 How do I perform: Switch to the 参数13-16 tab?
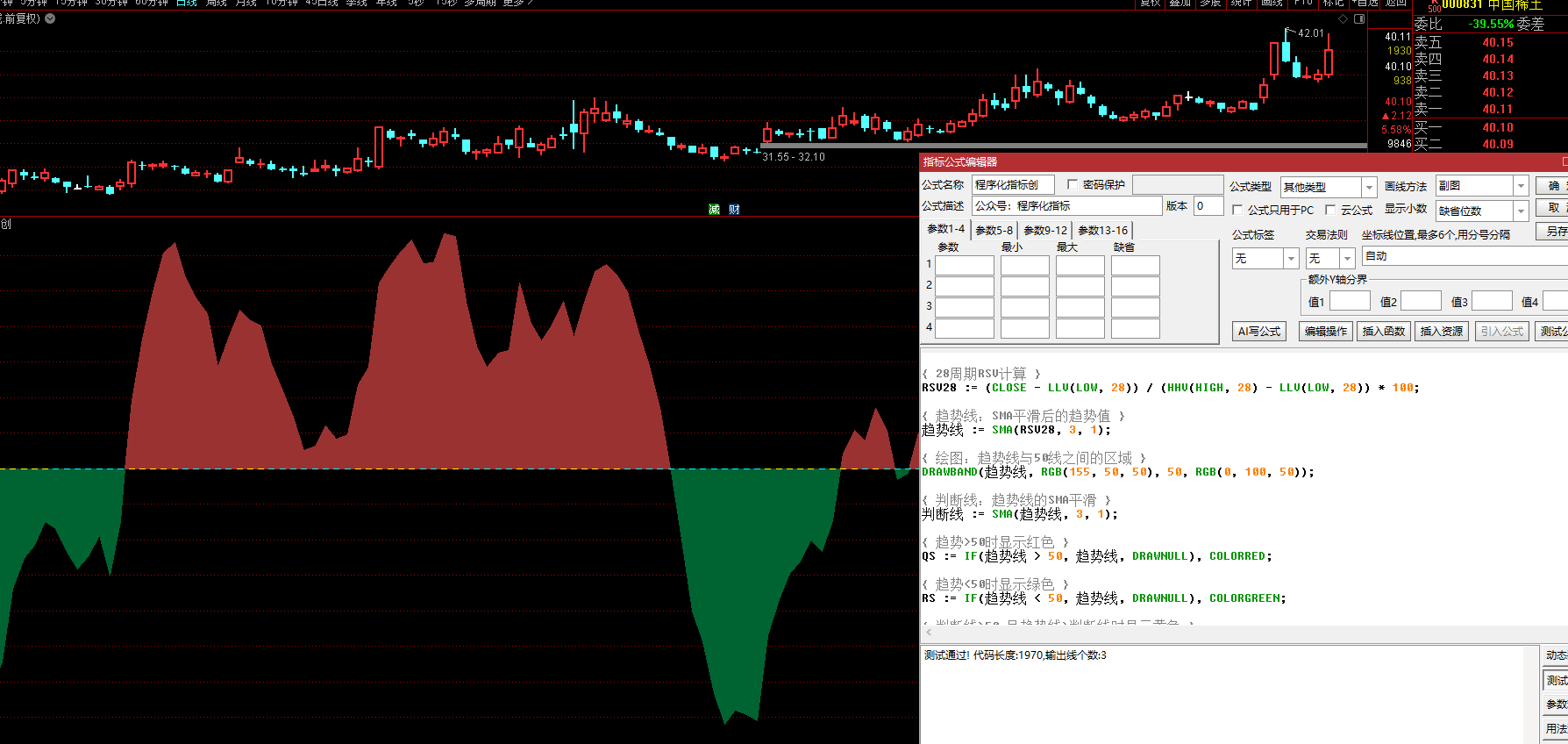1102,230
